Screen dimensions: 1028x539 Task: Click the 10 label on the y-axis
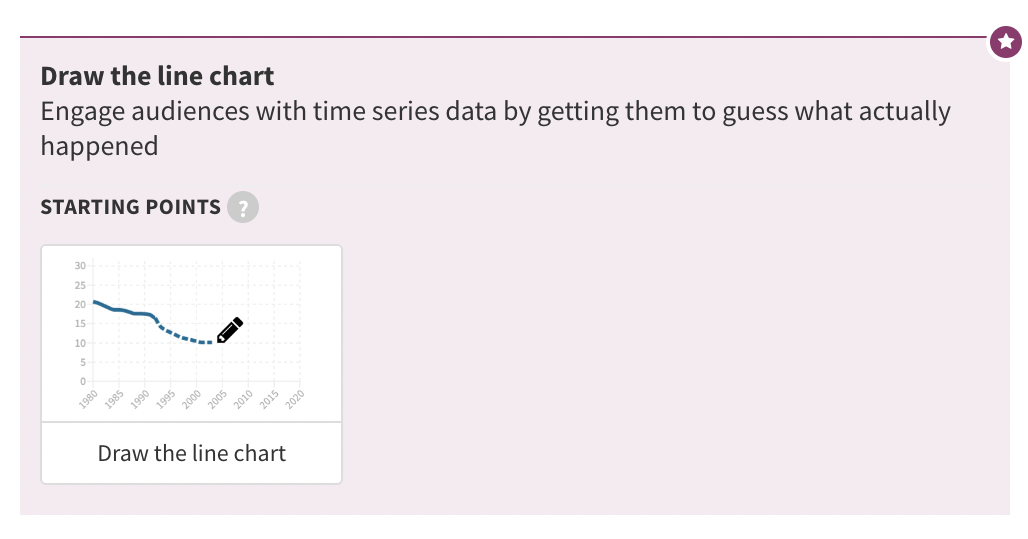click(80, 343)
